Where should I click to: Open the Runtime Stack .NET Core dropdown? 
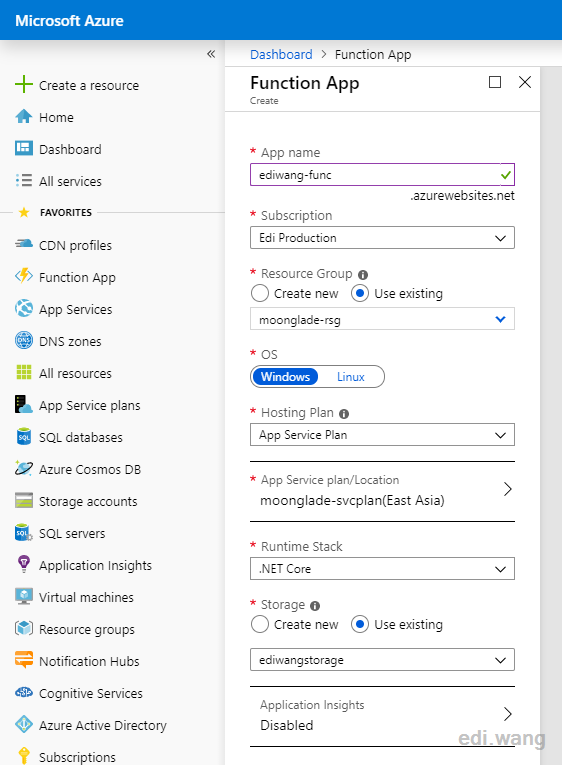[x=382, y=569]
